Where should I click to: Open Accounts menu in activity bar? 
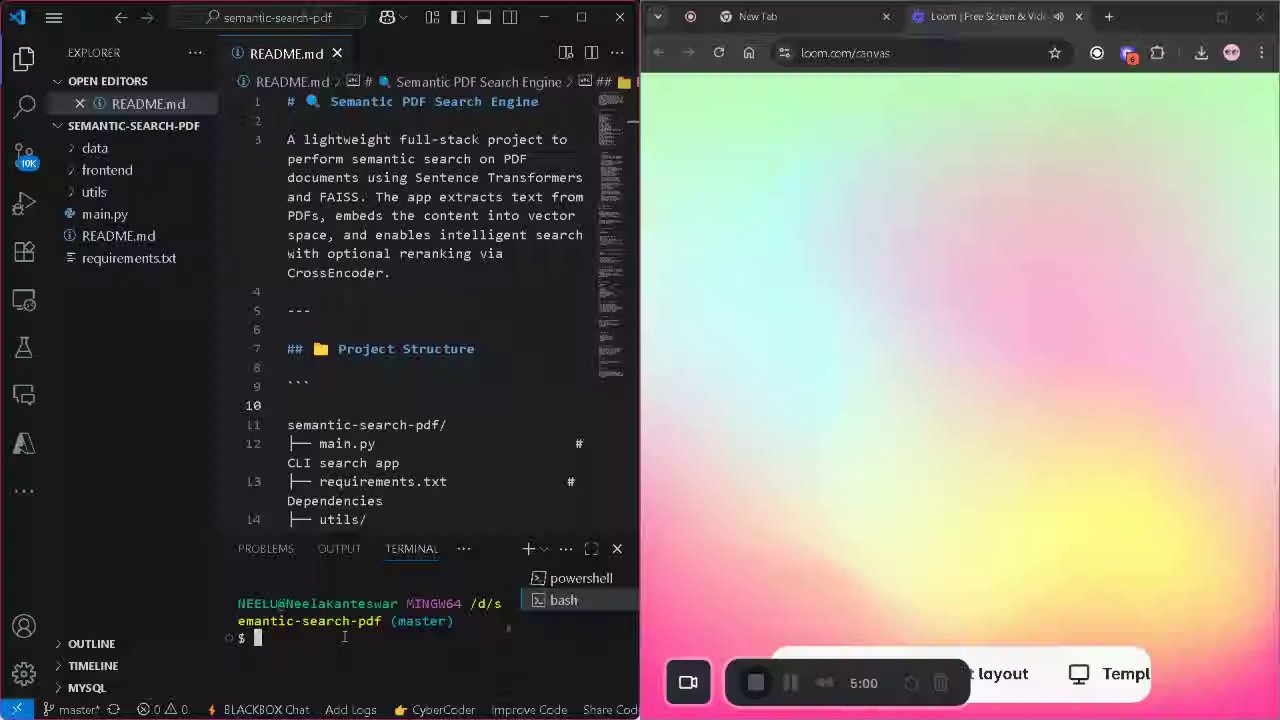coord(24,627)
